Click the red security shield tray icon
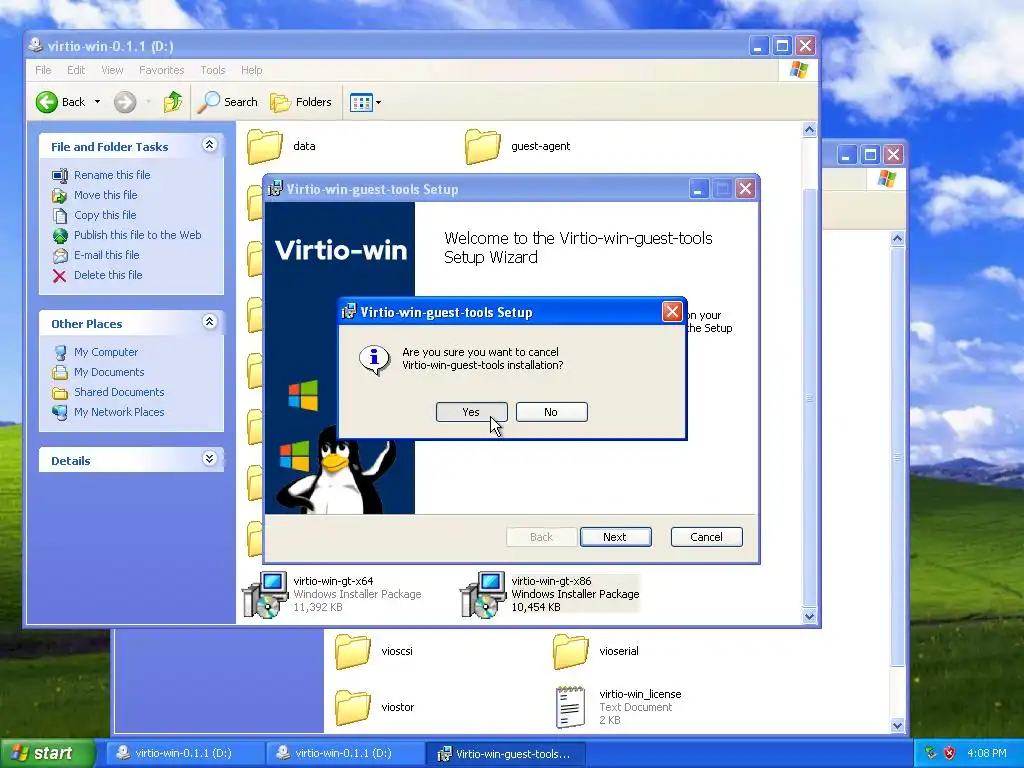The height and width of the screenshot is (768, 1024). click(x=949, y=753)
